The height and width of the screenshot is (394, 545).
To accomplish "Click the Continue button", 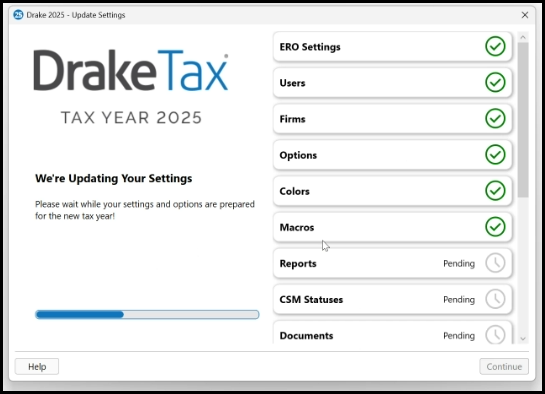I will 504,367.
